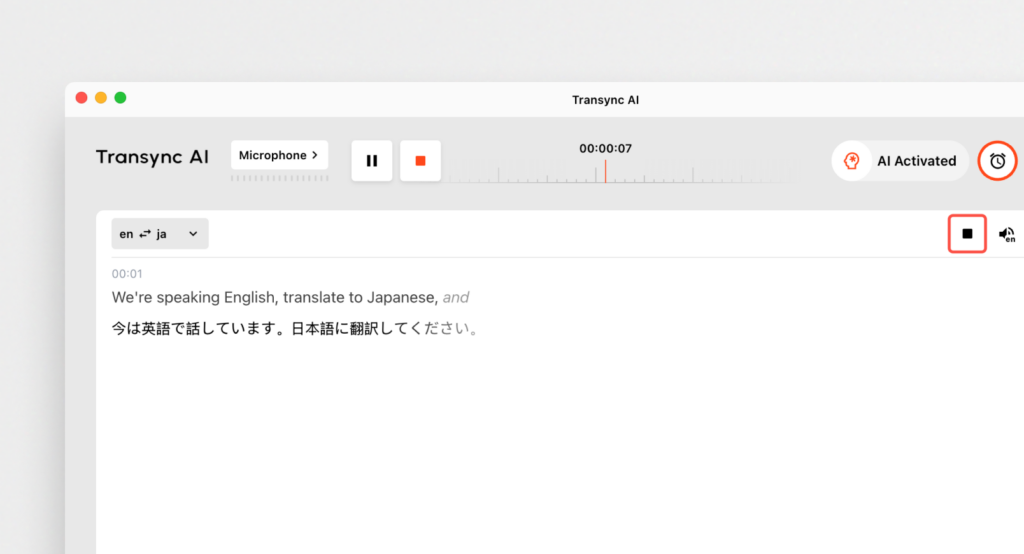
Task: Click the microphone input level meter
Action: (x=279, y=178)
